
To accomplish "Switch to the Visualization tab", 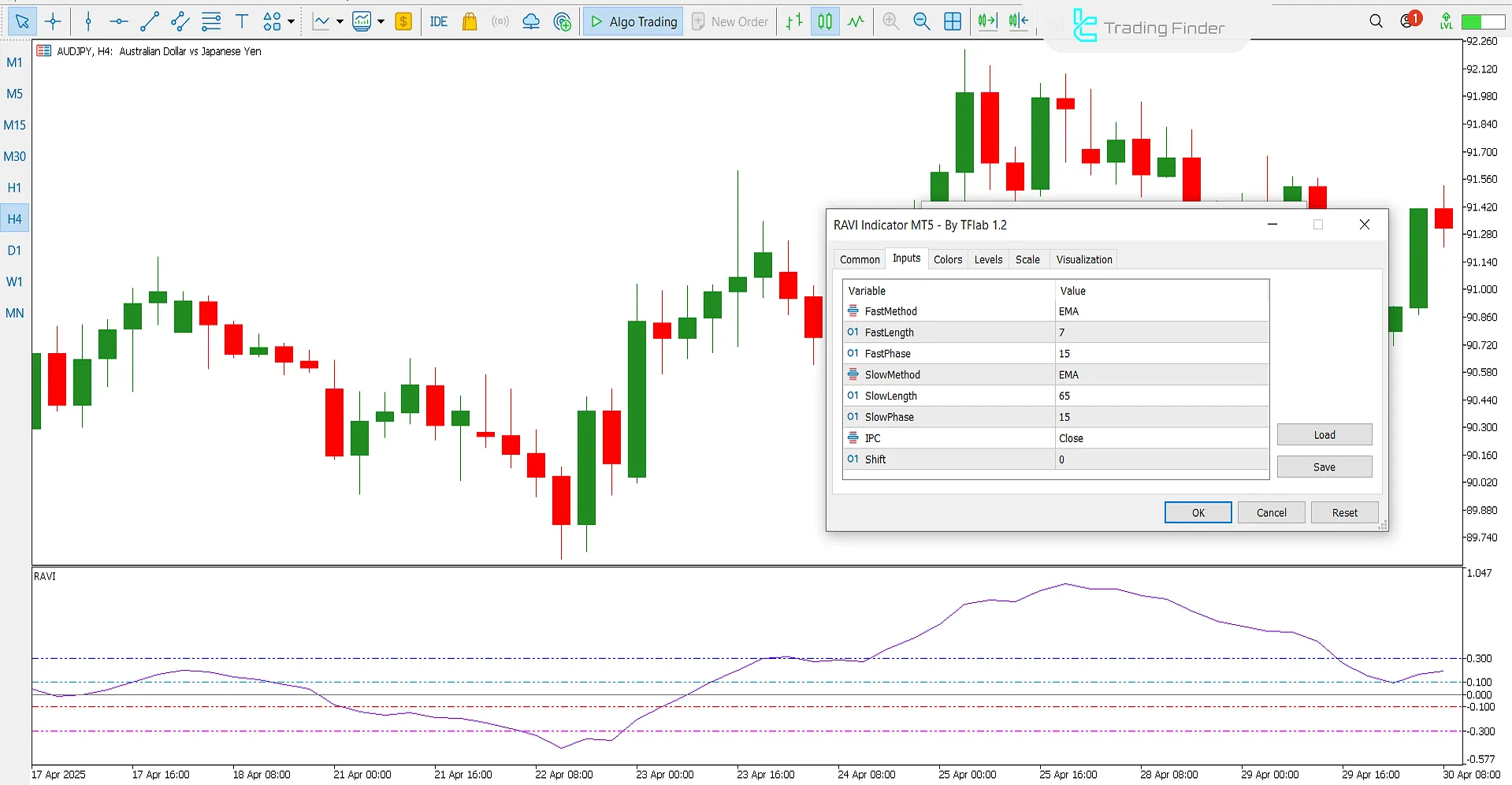I will coord(1083,259).
